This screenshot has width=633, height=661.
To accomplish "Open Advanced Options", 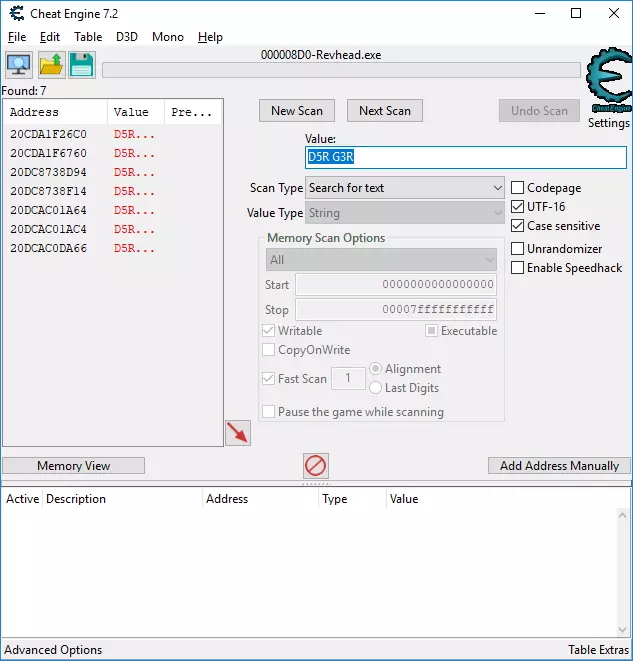I will tap(53, 650).
